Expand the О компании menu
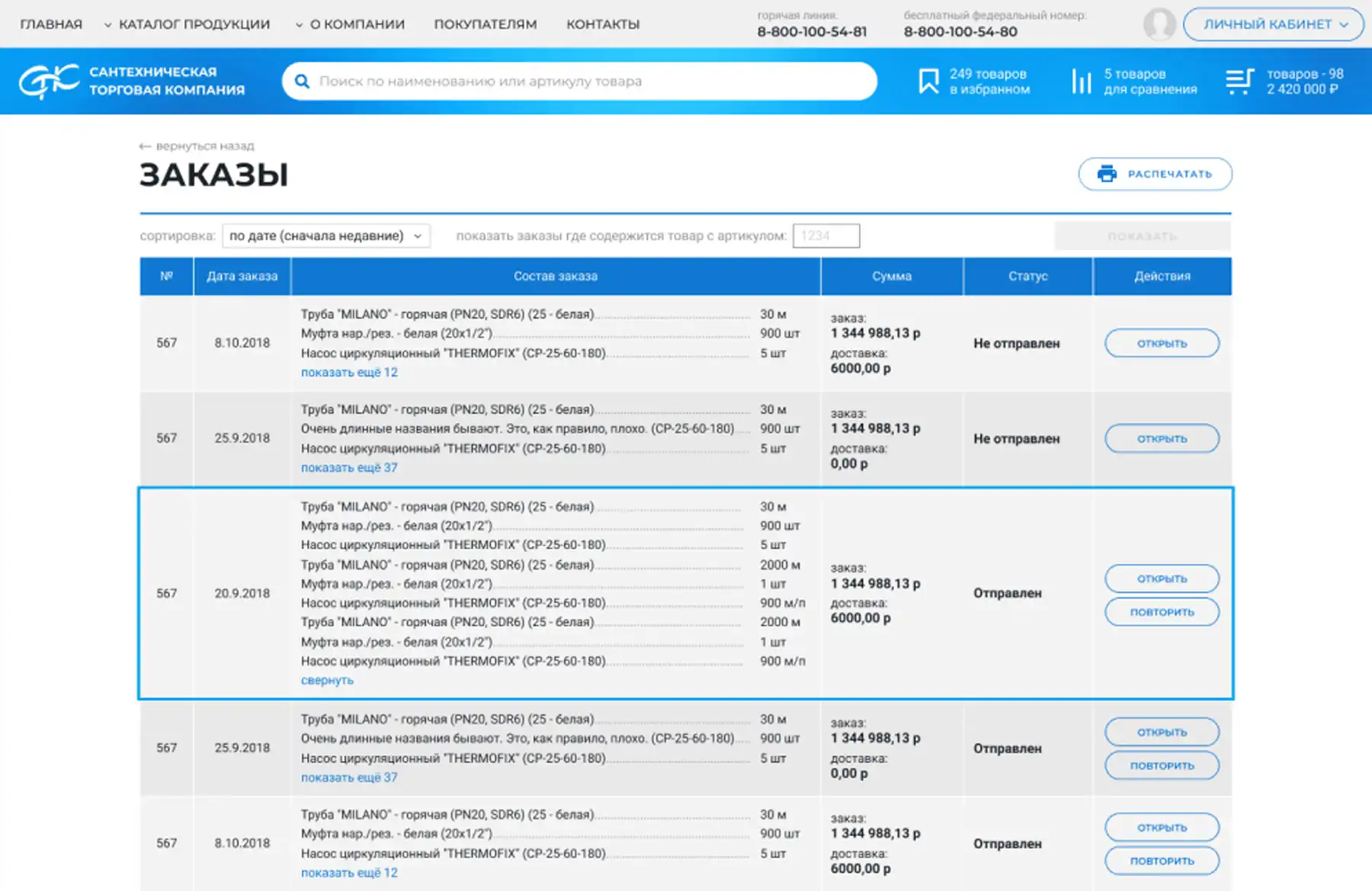Viewport: 1372px width, 891px height. [350, 24]
